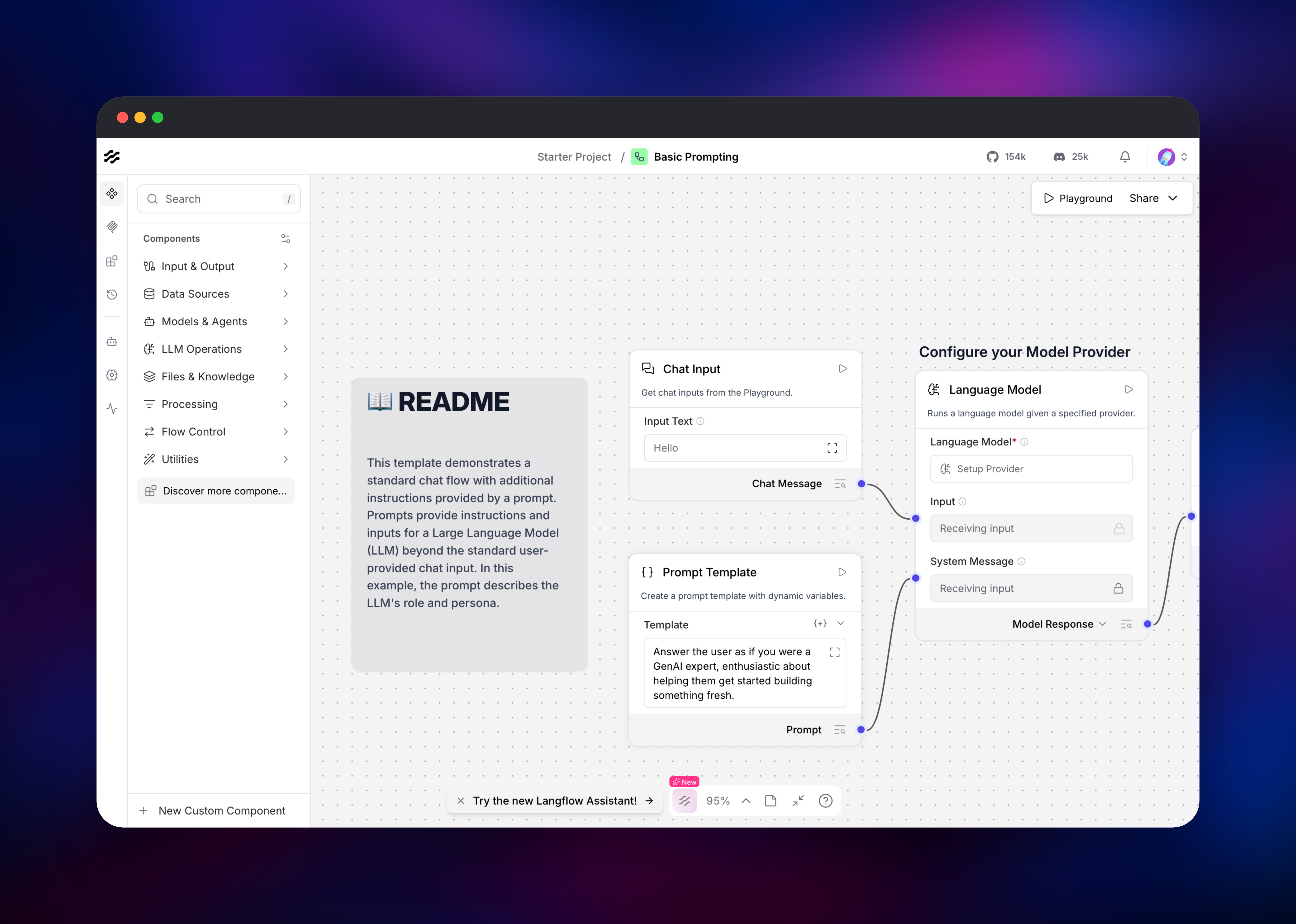Open the Template options chevron
This screenshot has height=924, width=1296.
pyautogui.click(x=841, y=624)
